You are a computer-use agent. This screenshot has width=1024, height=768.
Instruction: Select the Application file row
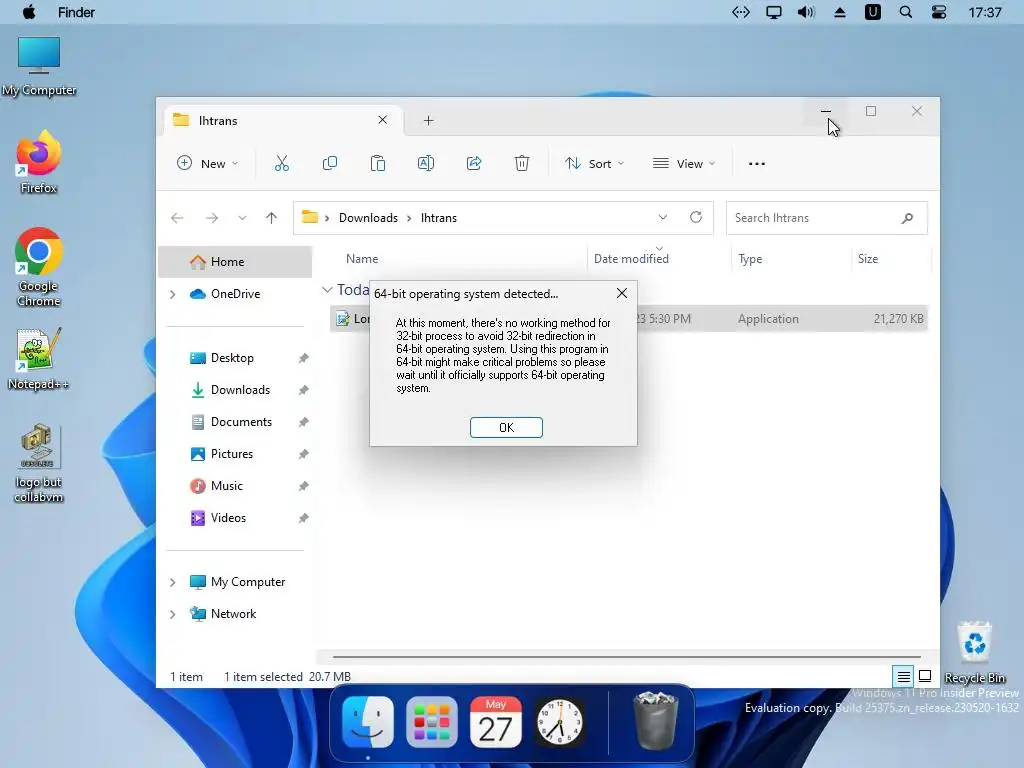628,319
